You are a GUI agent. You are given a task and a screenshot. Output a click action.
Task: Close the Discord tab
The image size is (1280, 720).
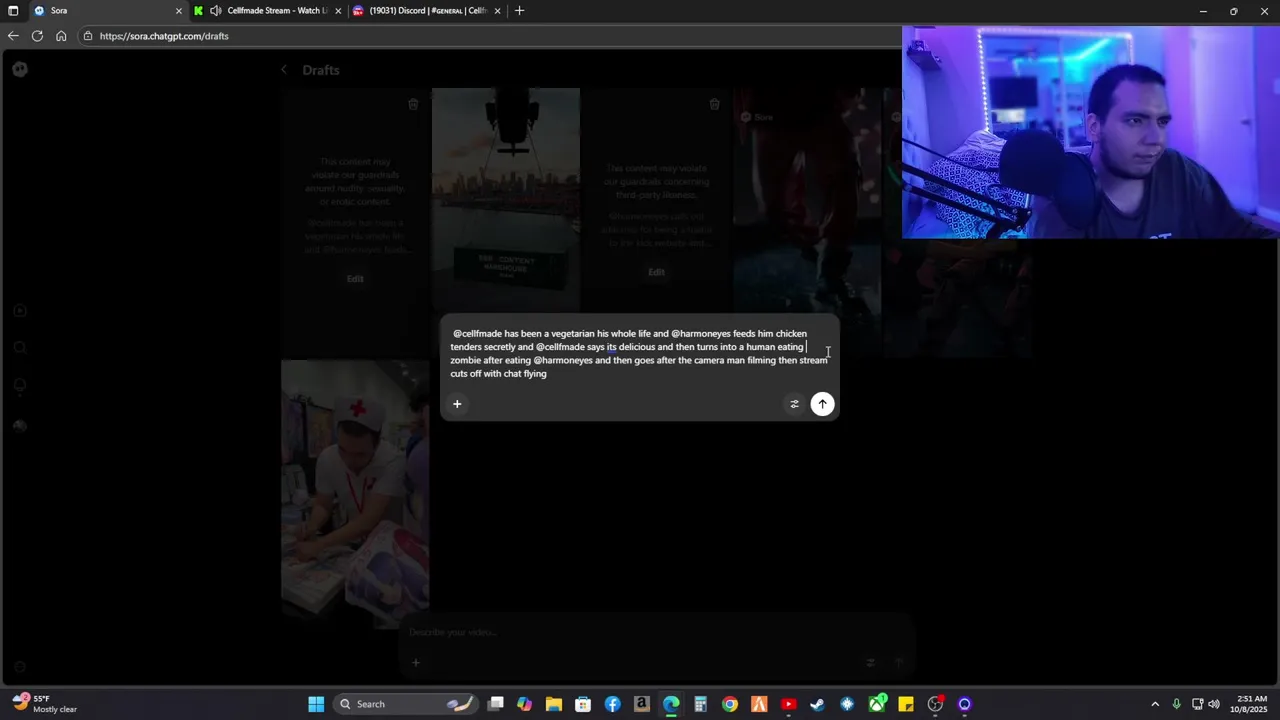[x=496, y=11]
